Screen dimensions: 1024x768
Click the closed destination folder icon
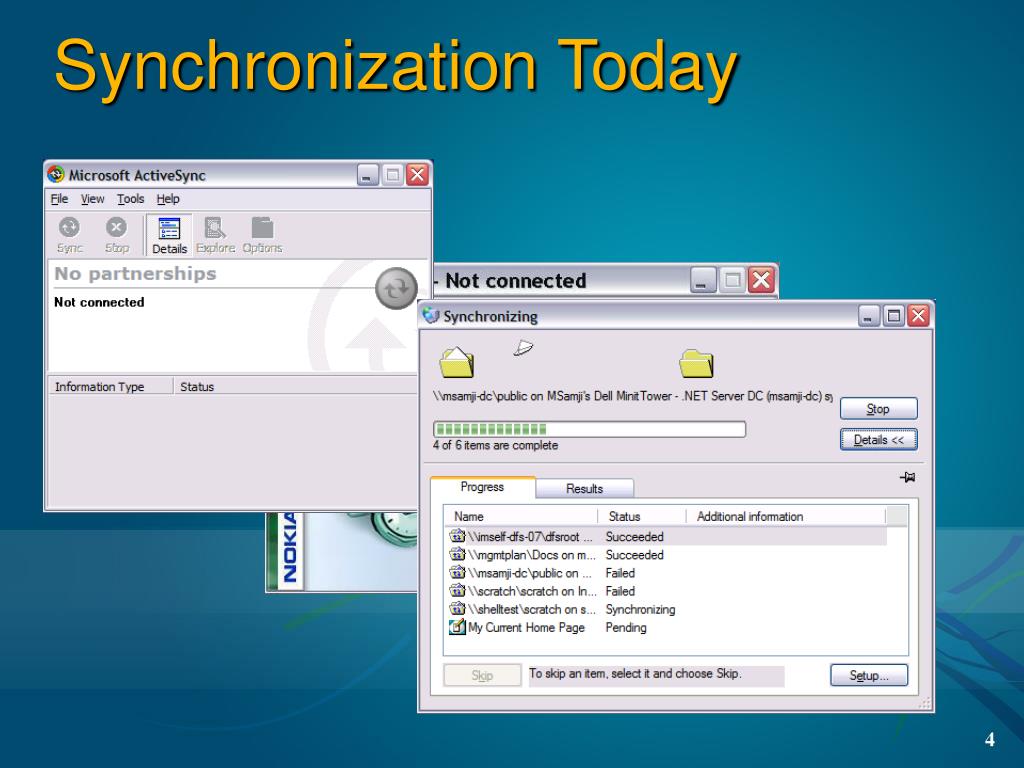point(696,363)
